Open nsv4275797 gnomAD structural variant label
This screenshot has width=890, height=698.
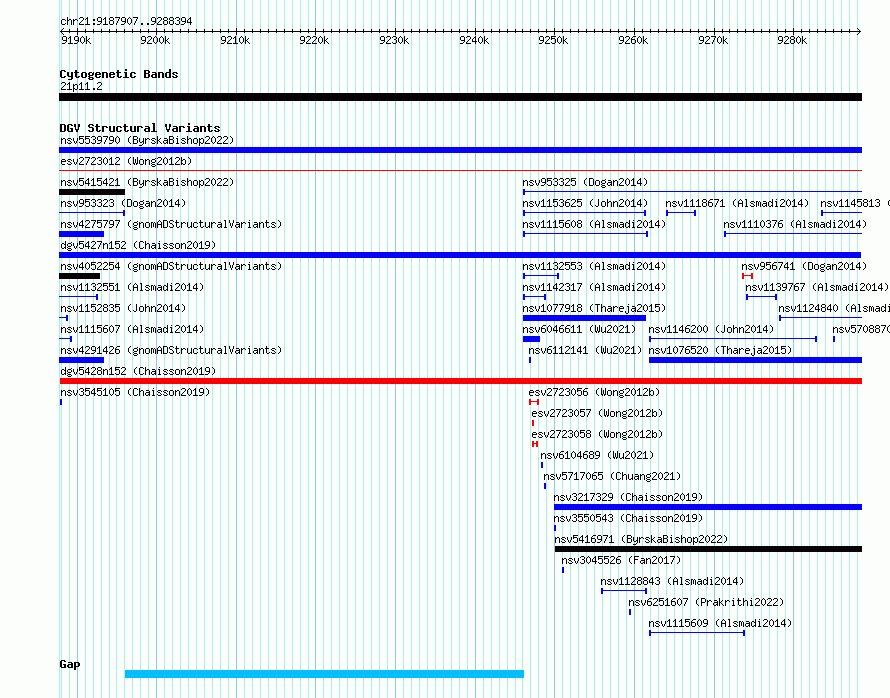tap(171, 224)
